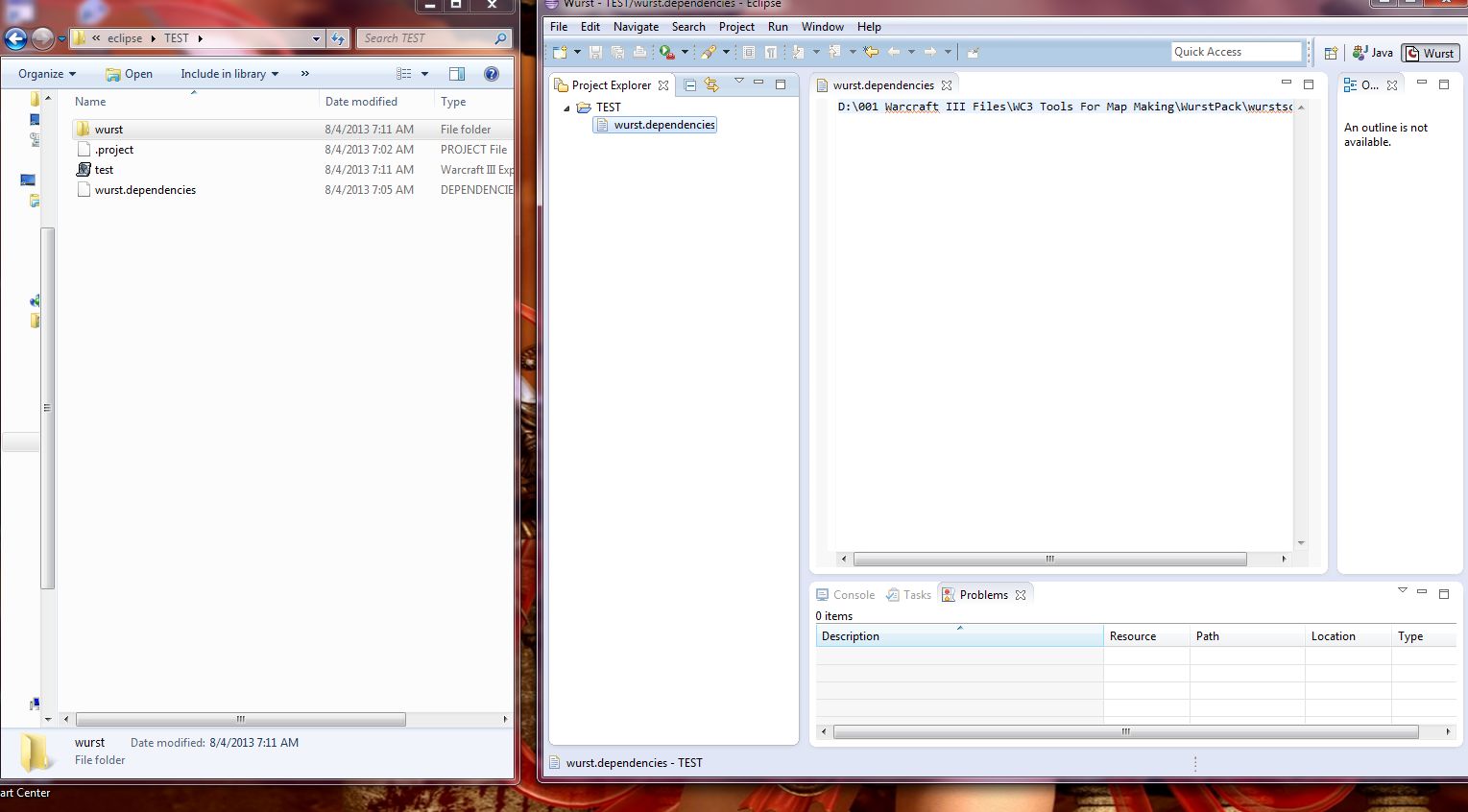This screenshot has width=1468, height=812.
Task: Minimize the Project Explorer panel
Action: (x=758, y=83)
